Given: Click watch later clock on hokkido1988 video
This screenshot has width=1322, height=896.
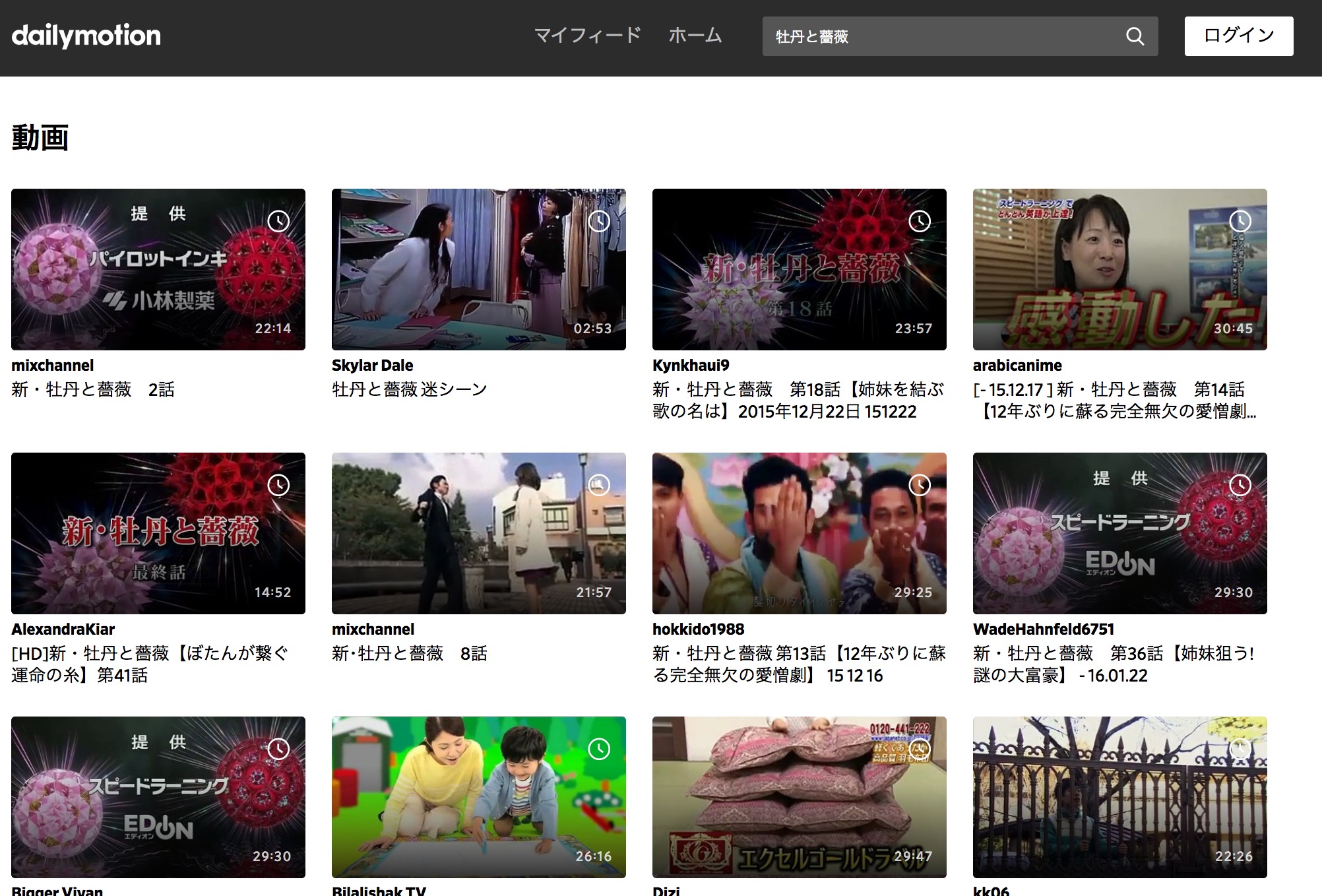Looking at the screenshot, I should pyautogui.click(x=920, y=485).
